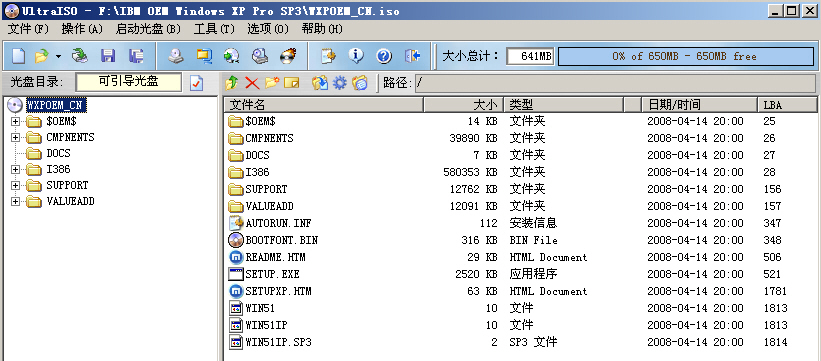Image resolution: width=821 pixels, height=361 pixels.
Task: Expand the CMPNENTS tree node
Action: tap(15, 137)
